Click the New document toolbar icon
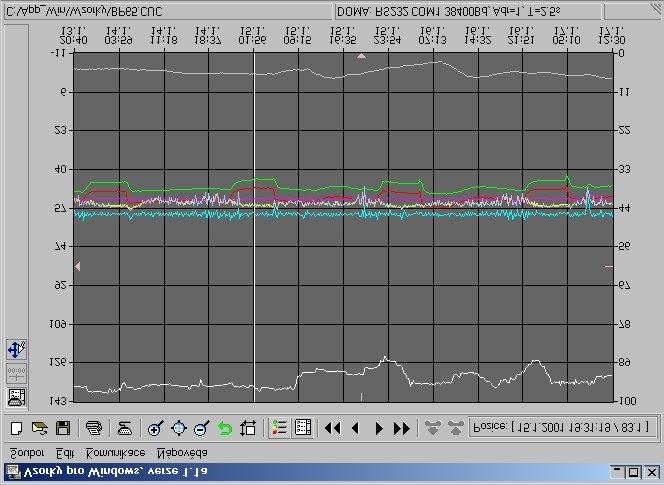Viewport: 664px width, 485px height. click(17, 428)
